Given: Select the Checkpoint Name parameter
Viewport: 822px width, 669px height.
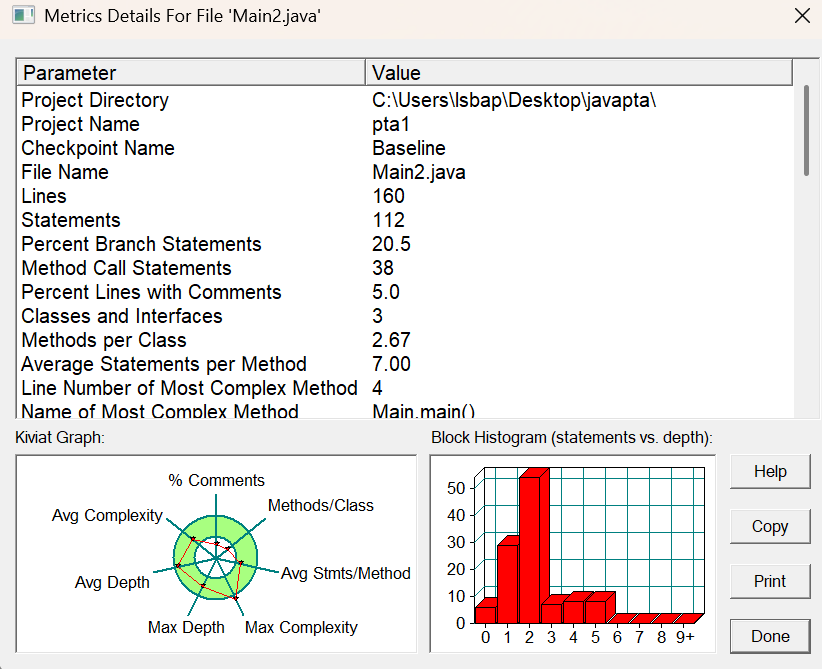Looking at the screenshot, I should click(x=98, y=148).
